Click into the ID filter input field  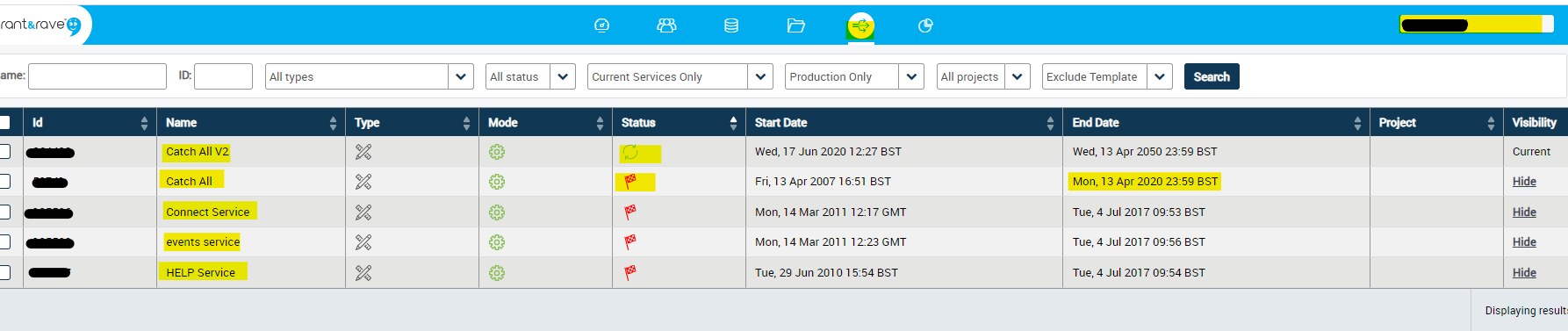tap(223, 76)
